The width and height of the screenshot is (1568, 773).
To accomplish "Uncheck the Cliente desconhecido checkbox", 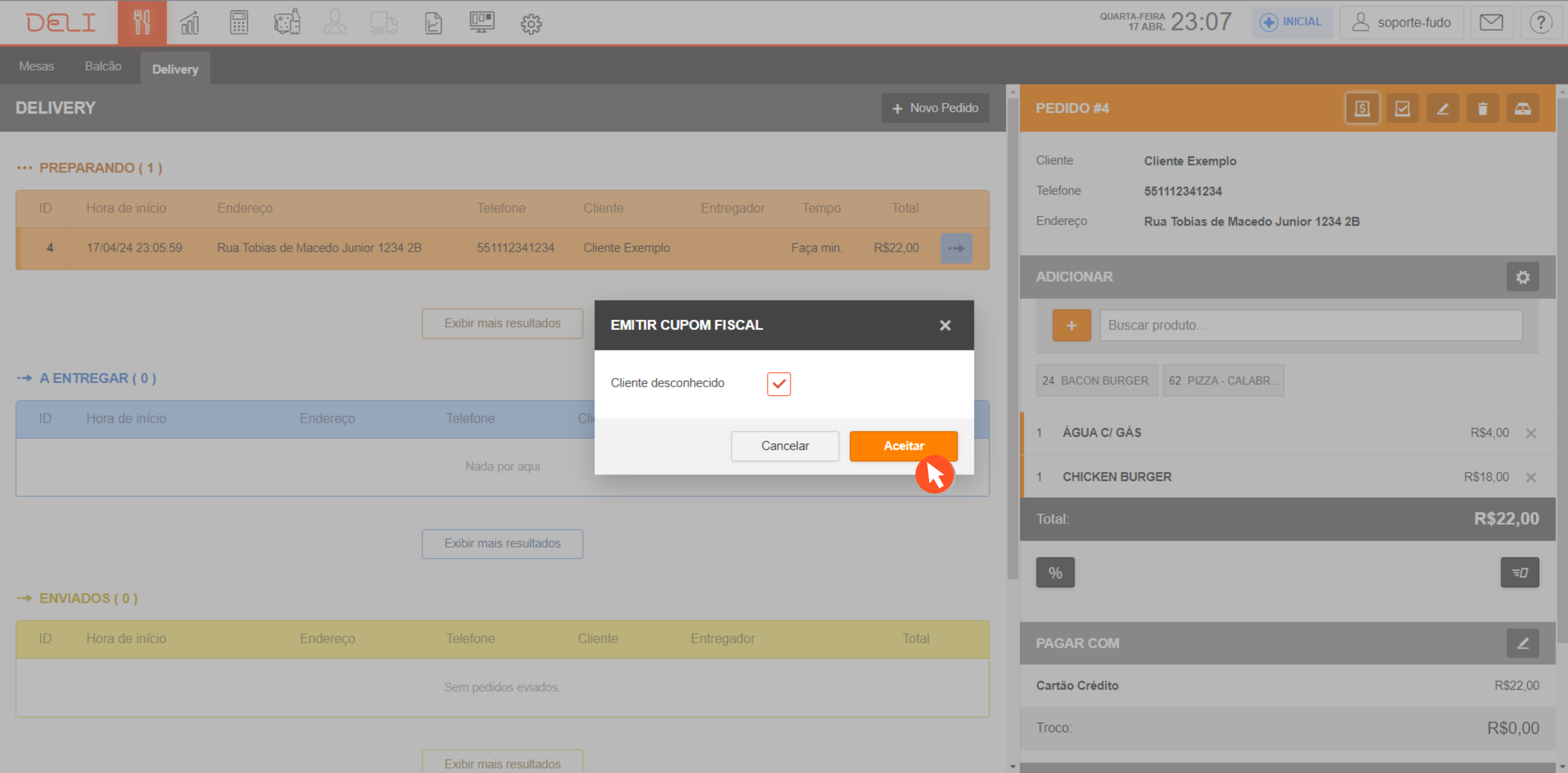I will tap(779, 383).
